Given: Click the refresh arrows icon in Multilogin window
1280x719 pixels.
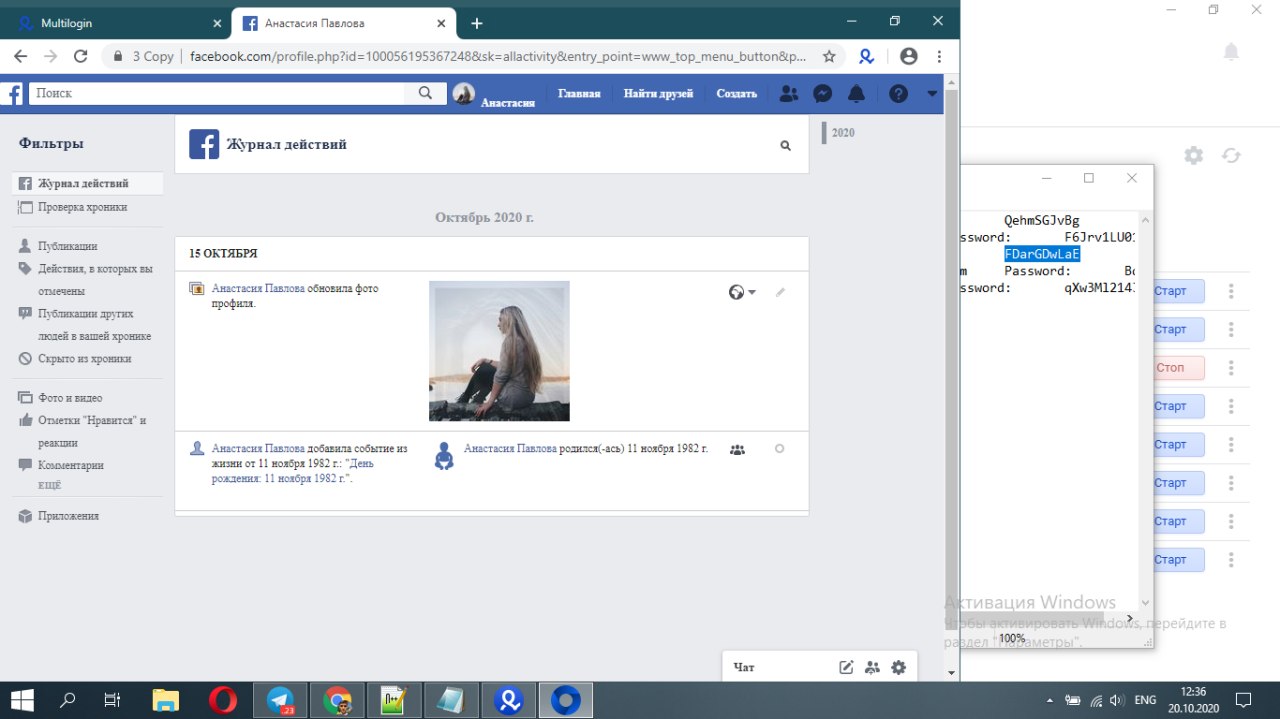Looking at the screenshot, I should coord(1231,156).
